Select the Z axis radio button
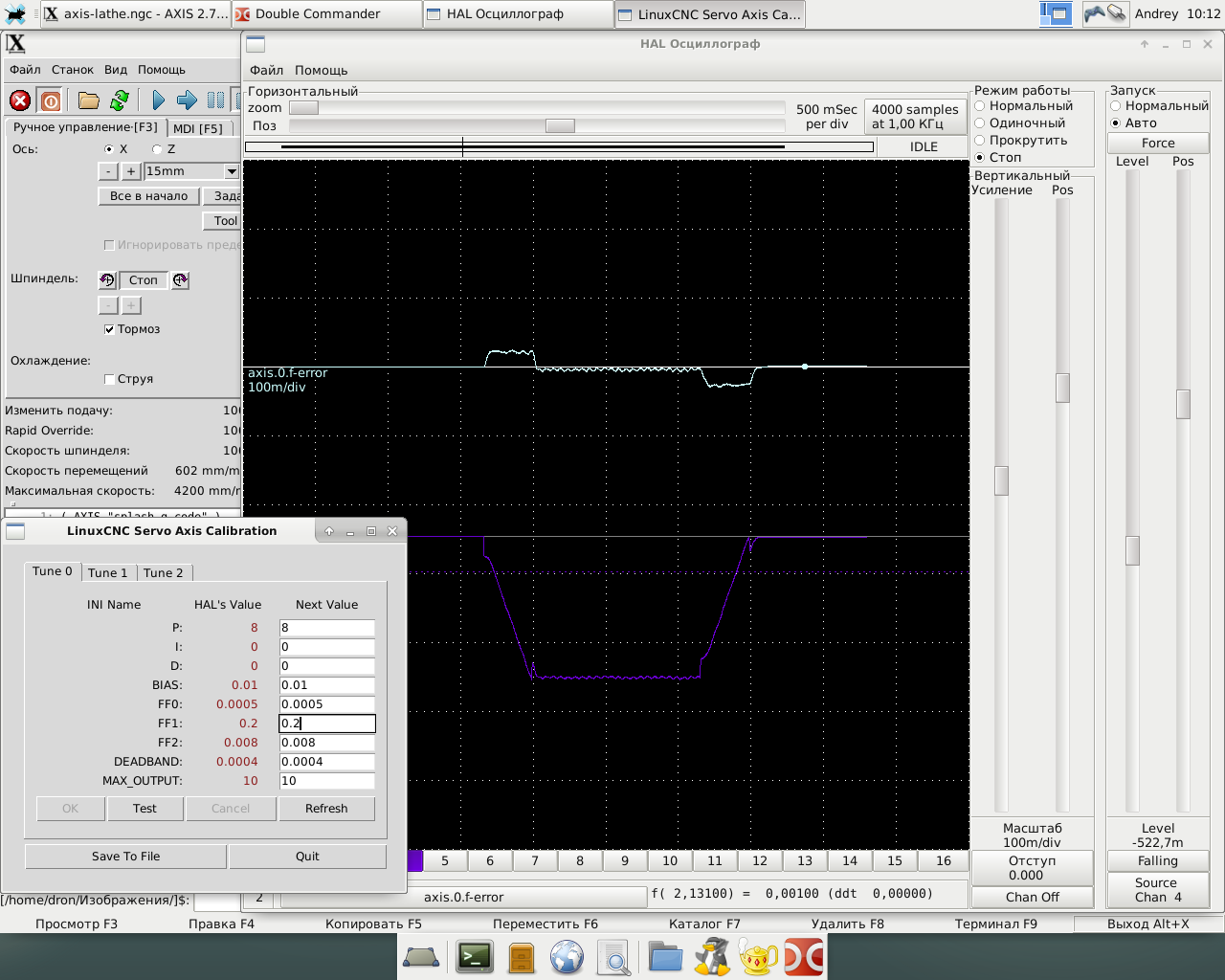 point(157,149)
